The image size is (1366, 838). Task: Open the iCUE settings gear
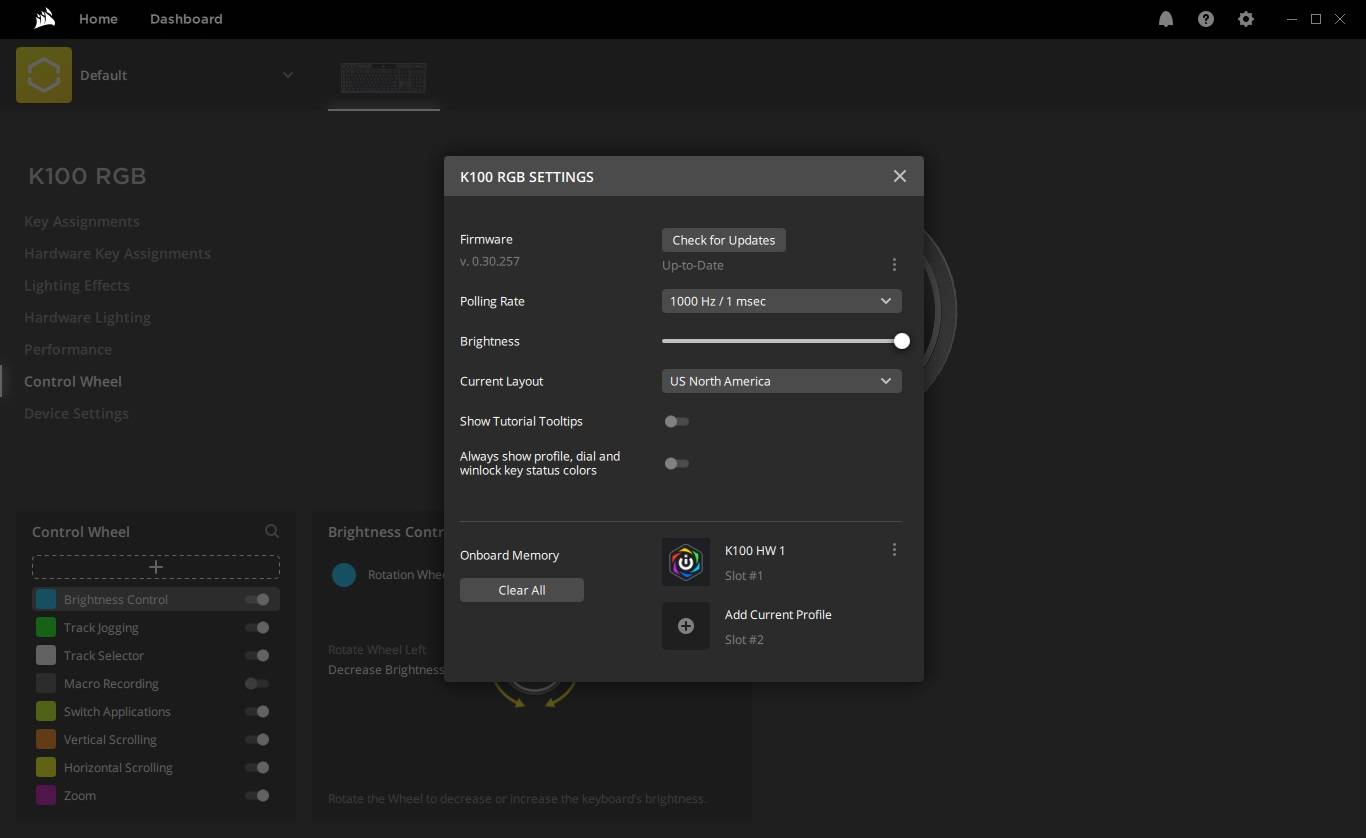[x=1246, y=19]
